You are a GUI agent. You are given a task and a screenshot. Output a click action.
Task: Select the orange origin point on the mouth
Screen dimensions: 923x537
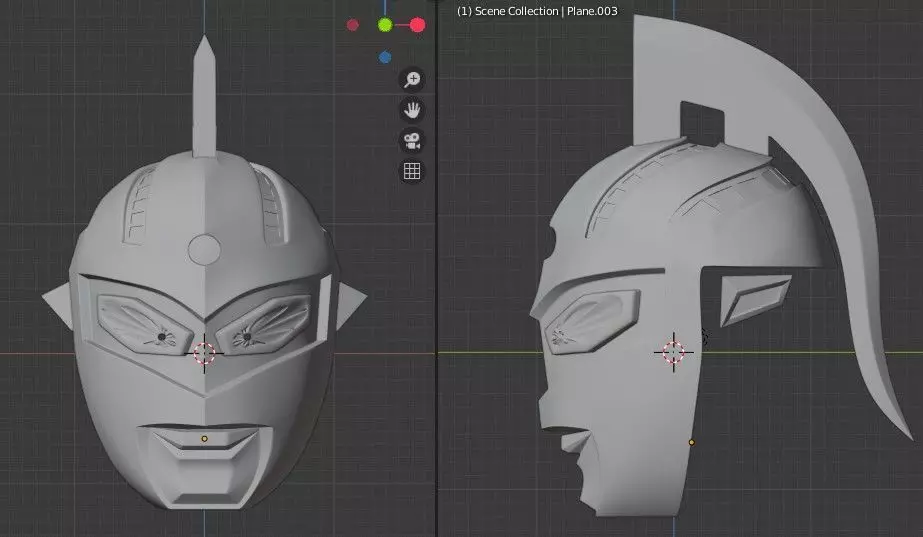click(x=204, y=439)
